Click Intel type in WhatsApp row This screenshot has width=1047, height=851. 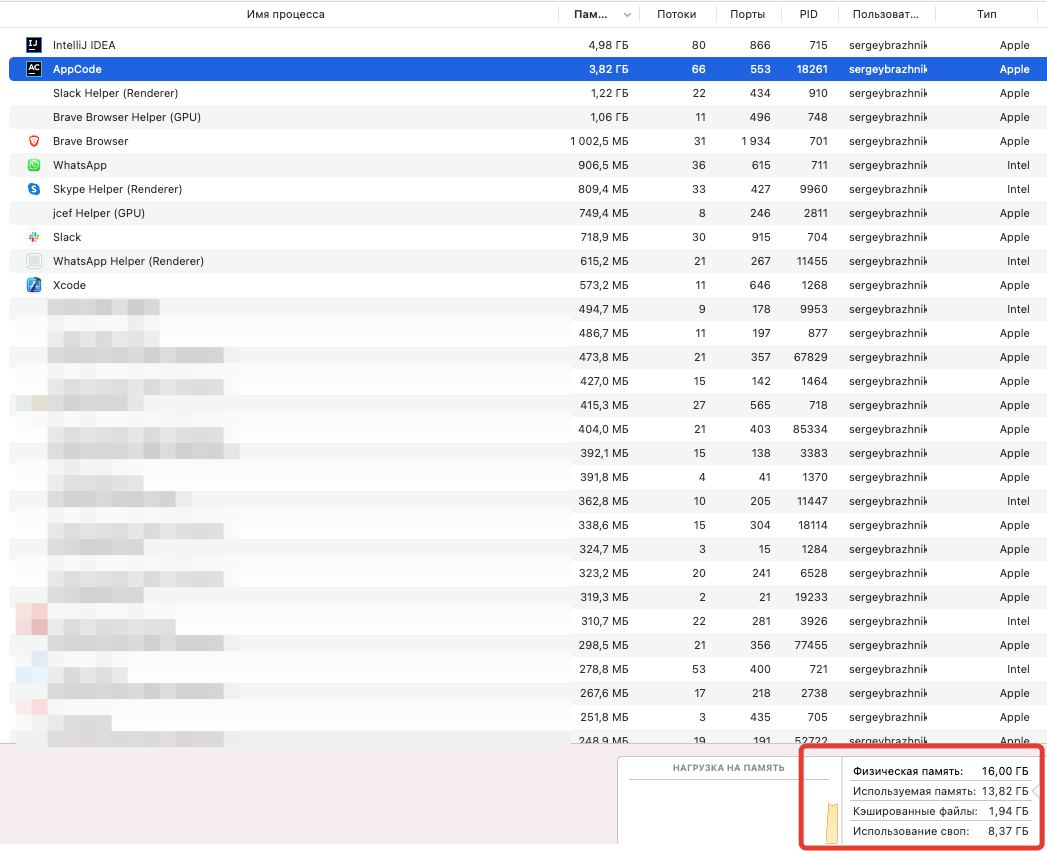click(x=1018, y=165)
